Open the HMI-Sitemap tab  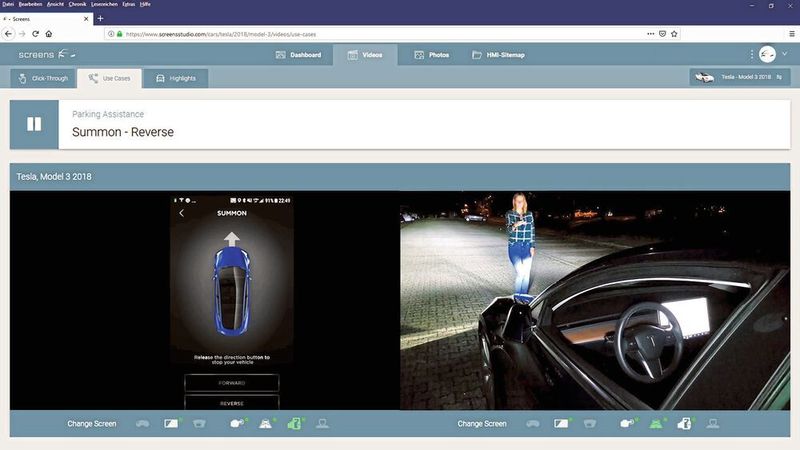tap(498, 55)
